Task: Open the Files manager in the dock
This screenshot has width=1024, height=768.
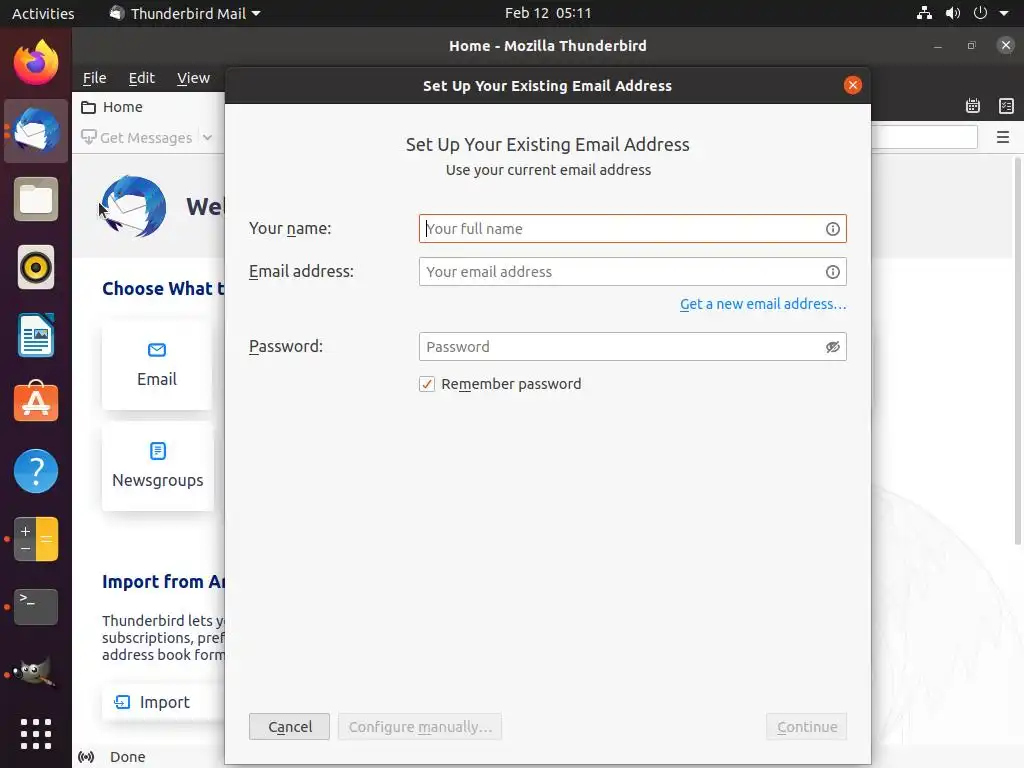Action: [36, 199]
